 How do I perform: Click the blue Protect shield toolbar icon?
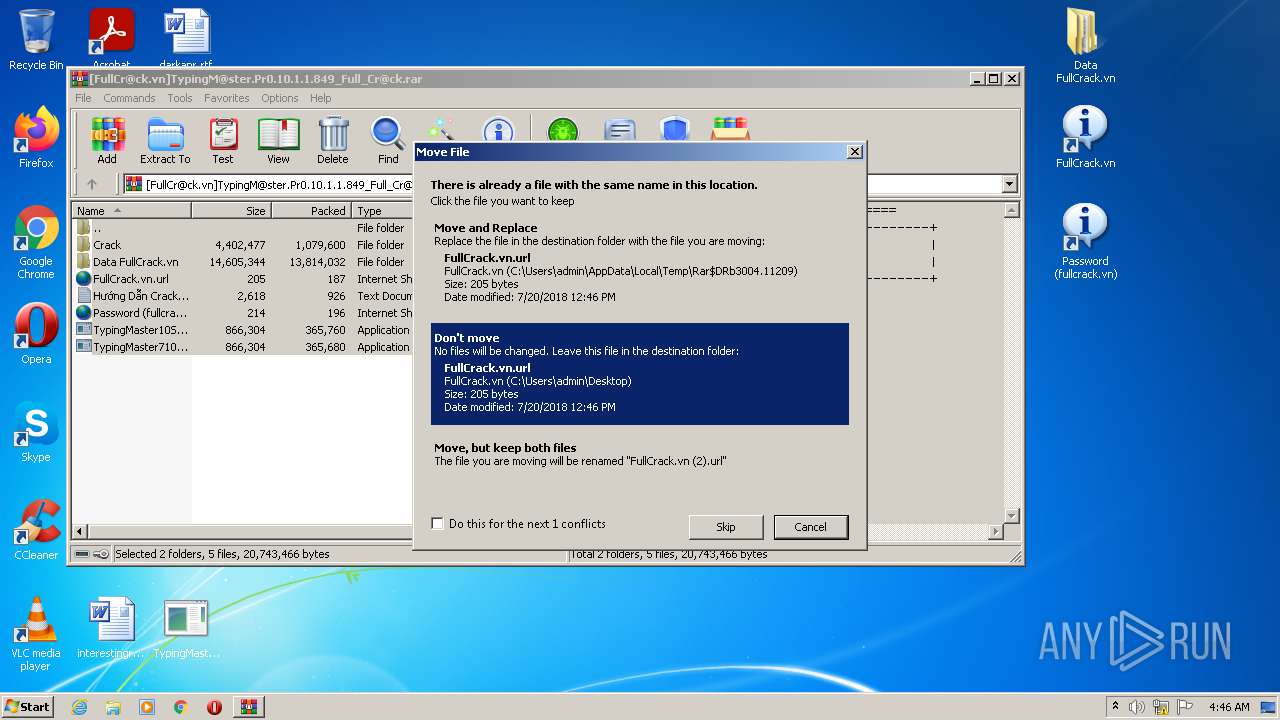click(x=675, y=131)
